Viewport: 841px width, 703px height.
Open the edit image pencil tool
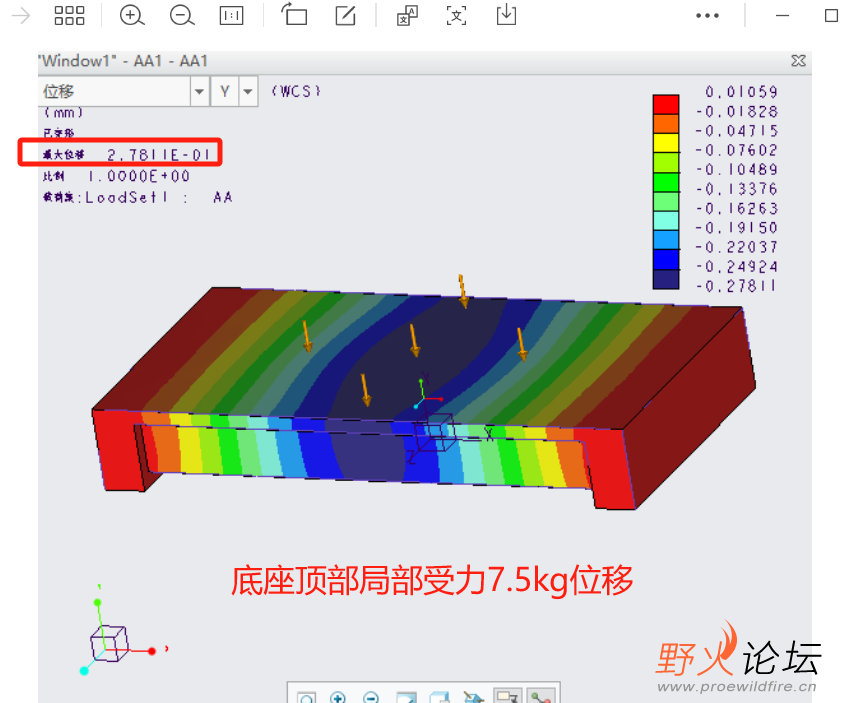click(345, 16)
